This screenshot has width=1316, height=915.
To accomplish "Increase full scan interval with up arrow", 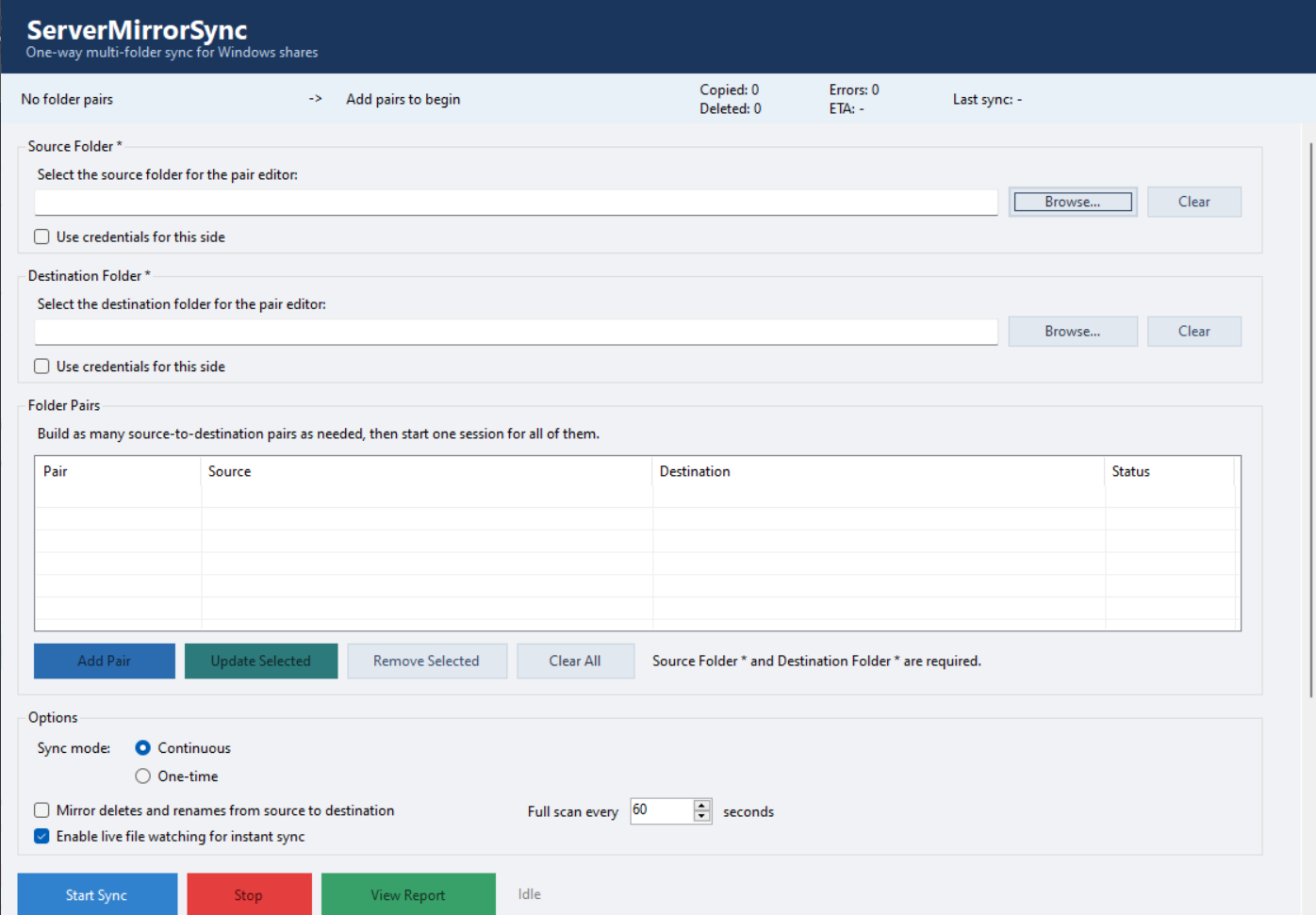I will [702, 806].
